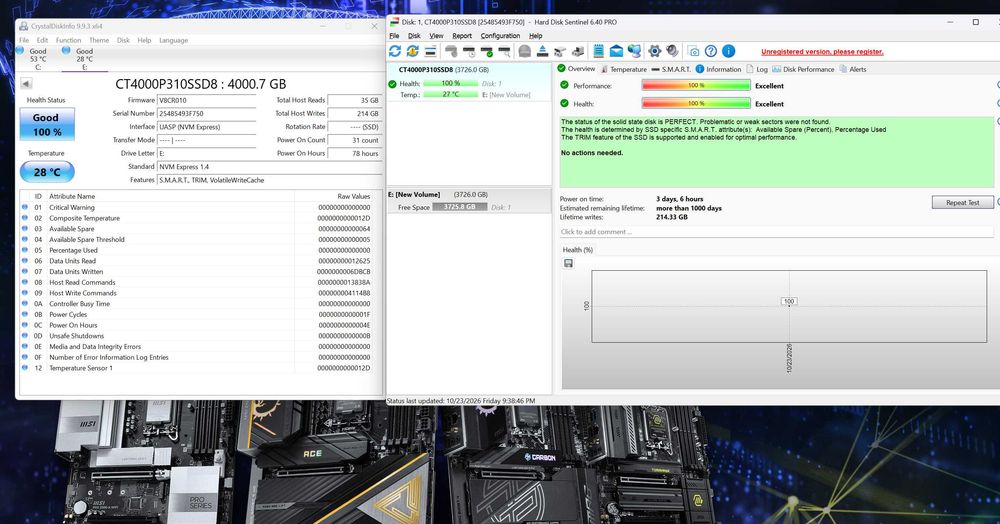Click the blue info circle icon in toolbar
This screenshot has height=524, width=1000.
tap(729, 51)
